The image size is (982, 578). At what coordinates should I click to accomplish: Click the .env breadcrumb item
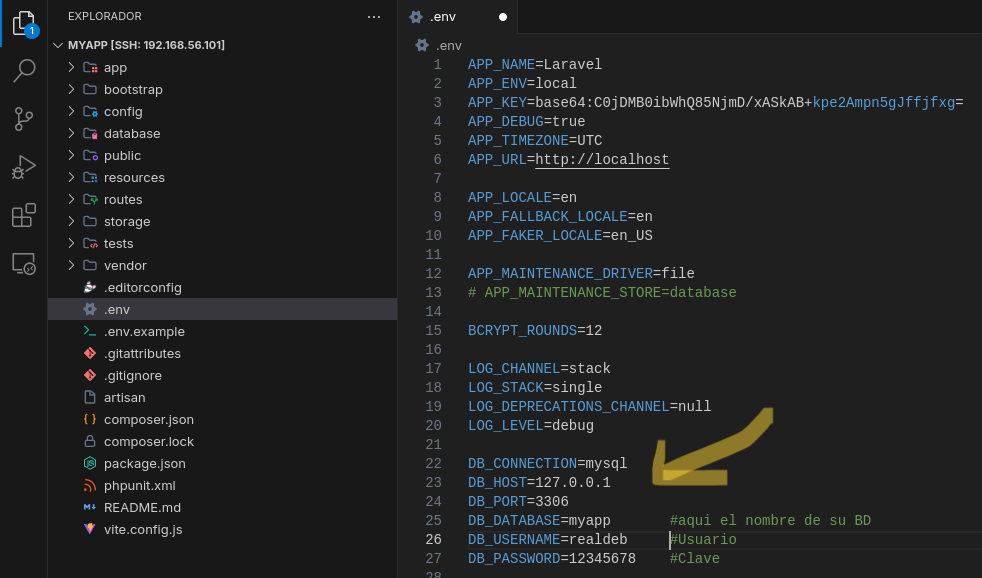tap(449, 46)
